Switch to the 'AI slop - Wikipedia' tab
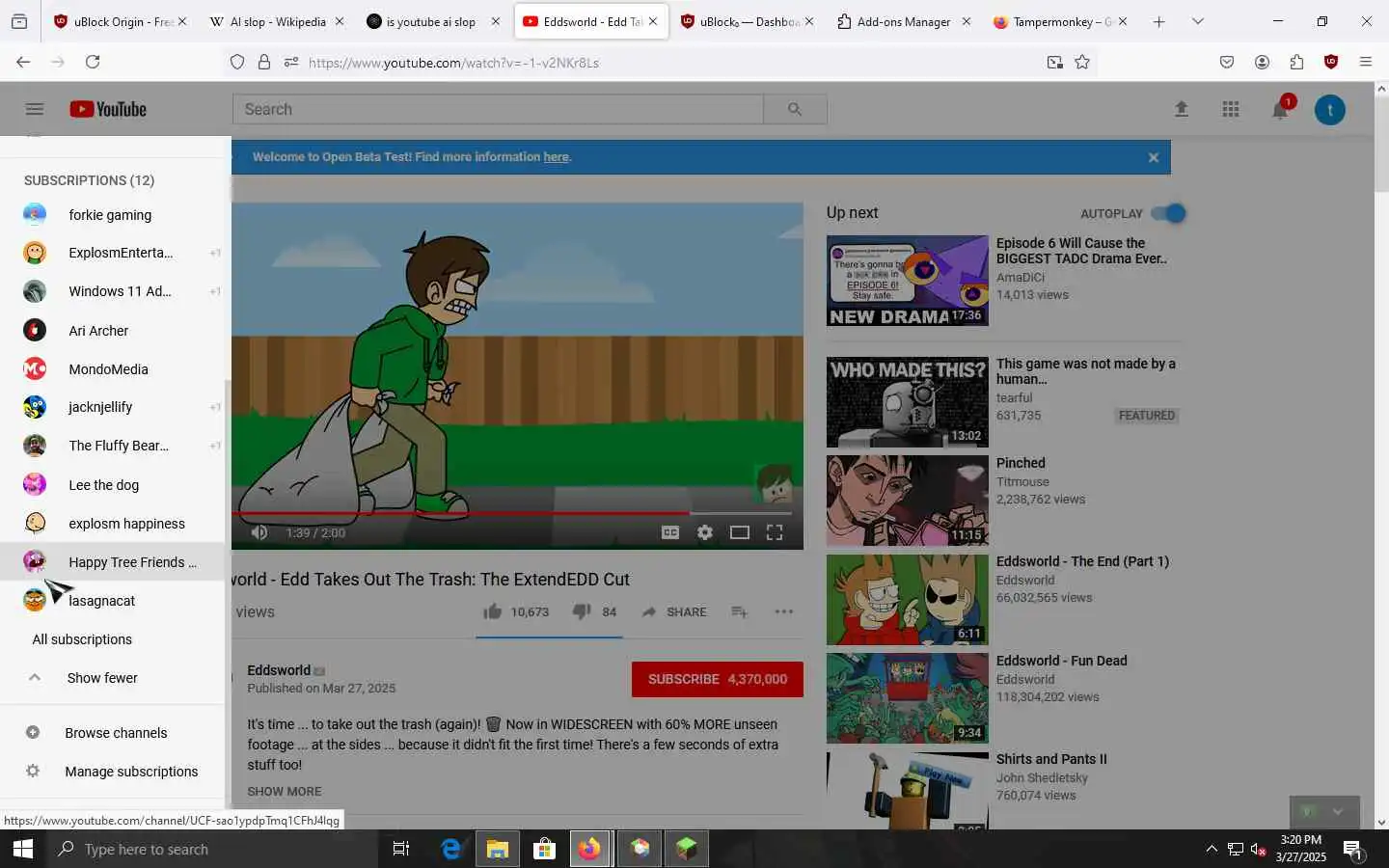This screenshot has width=1389, height=868. (x=275, y=21)
